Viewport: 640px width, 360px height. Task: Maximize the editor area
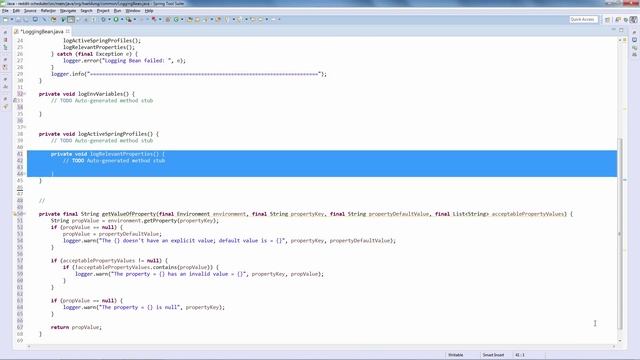point(621,30)
